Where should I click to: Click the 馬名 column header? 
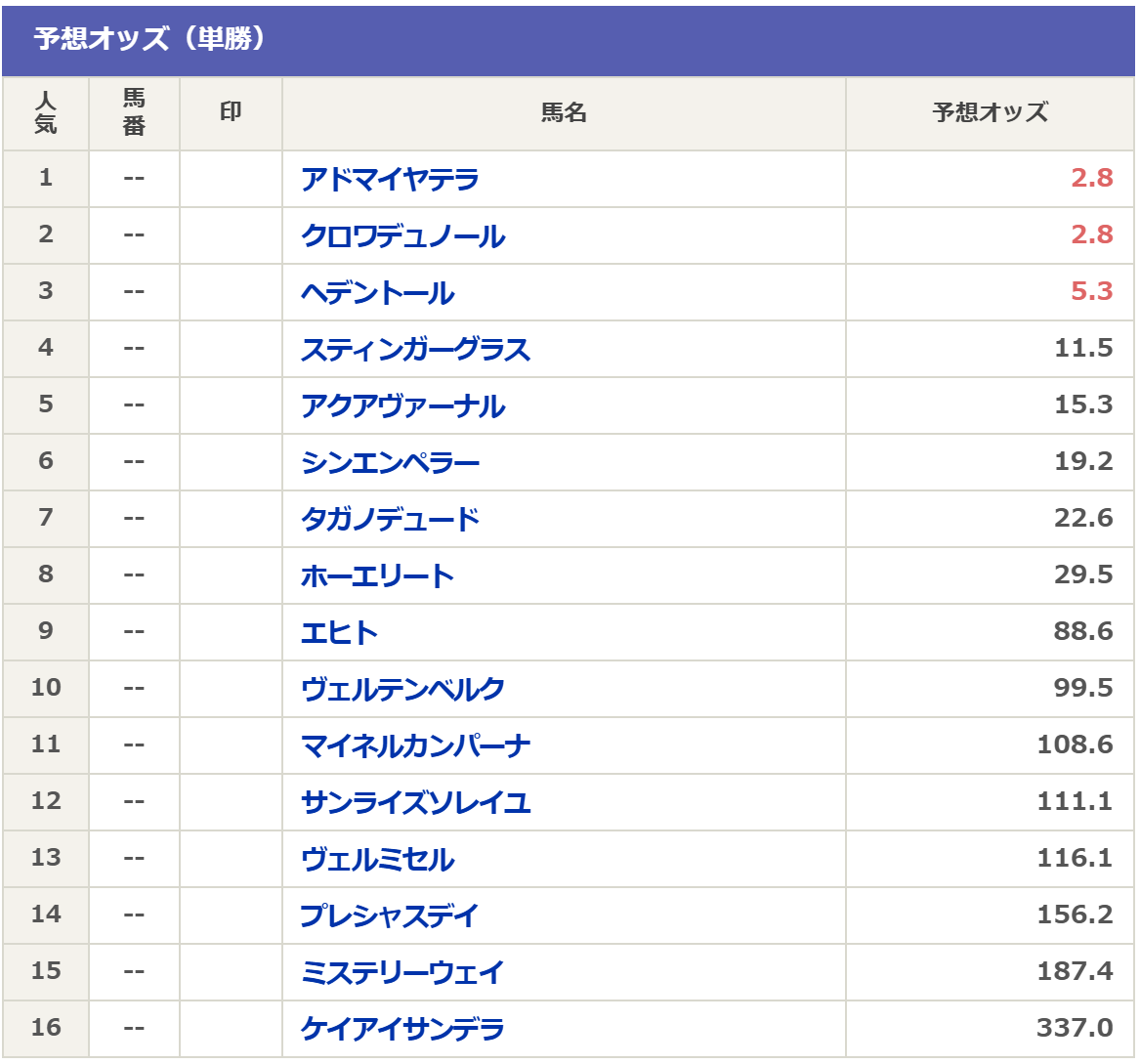(564, 113)
